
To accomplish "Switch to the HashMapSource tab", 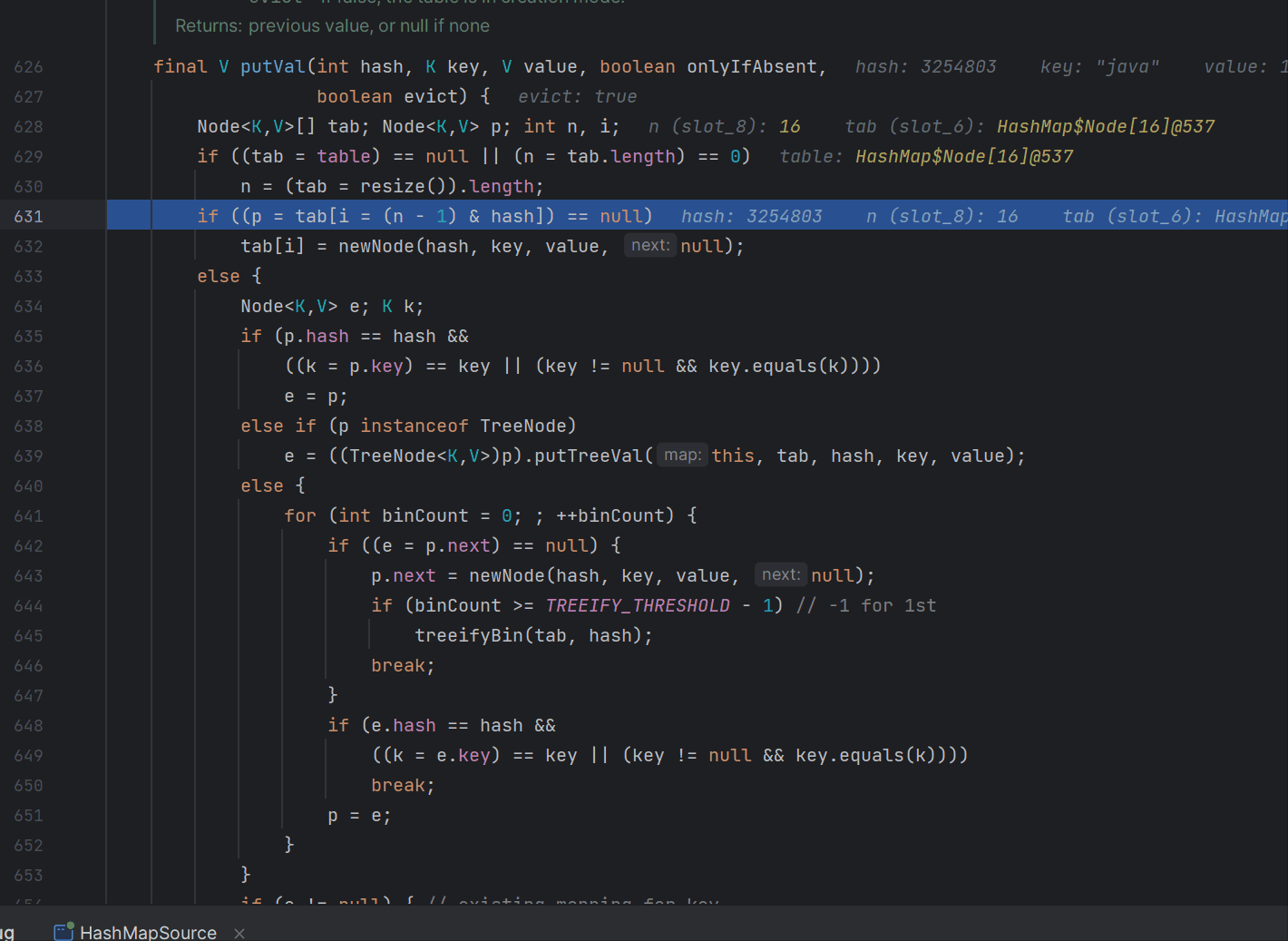I will coord(136,932).
